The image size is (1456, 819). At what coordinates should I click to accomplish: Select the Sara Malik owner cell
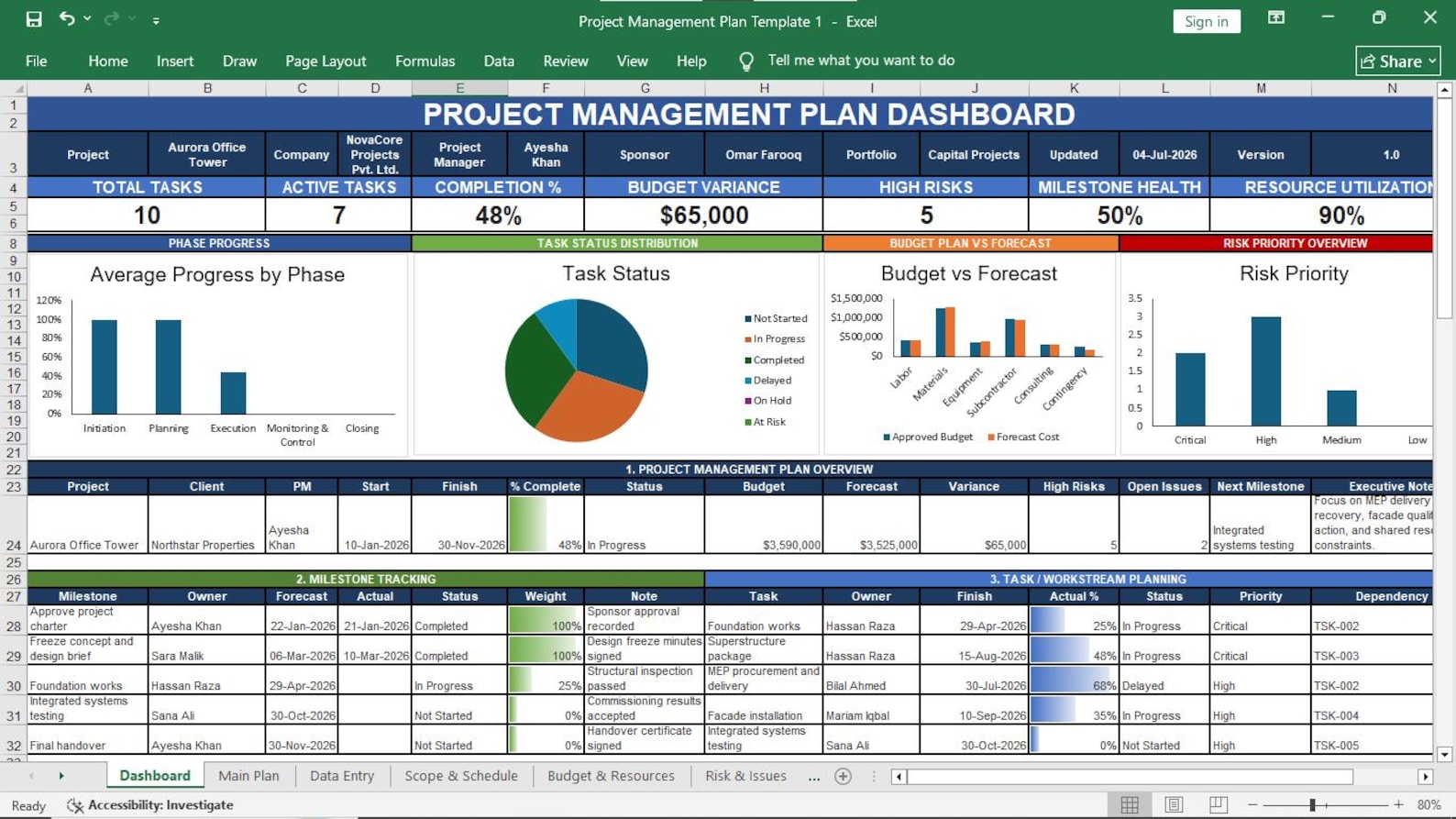[207, 649]
